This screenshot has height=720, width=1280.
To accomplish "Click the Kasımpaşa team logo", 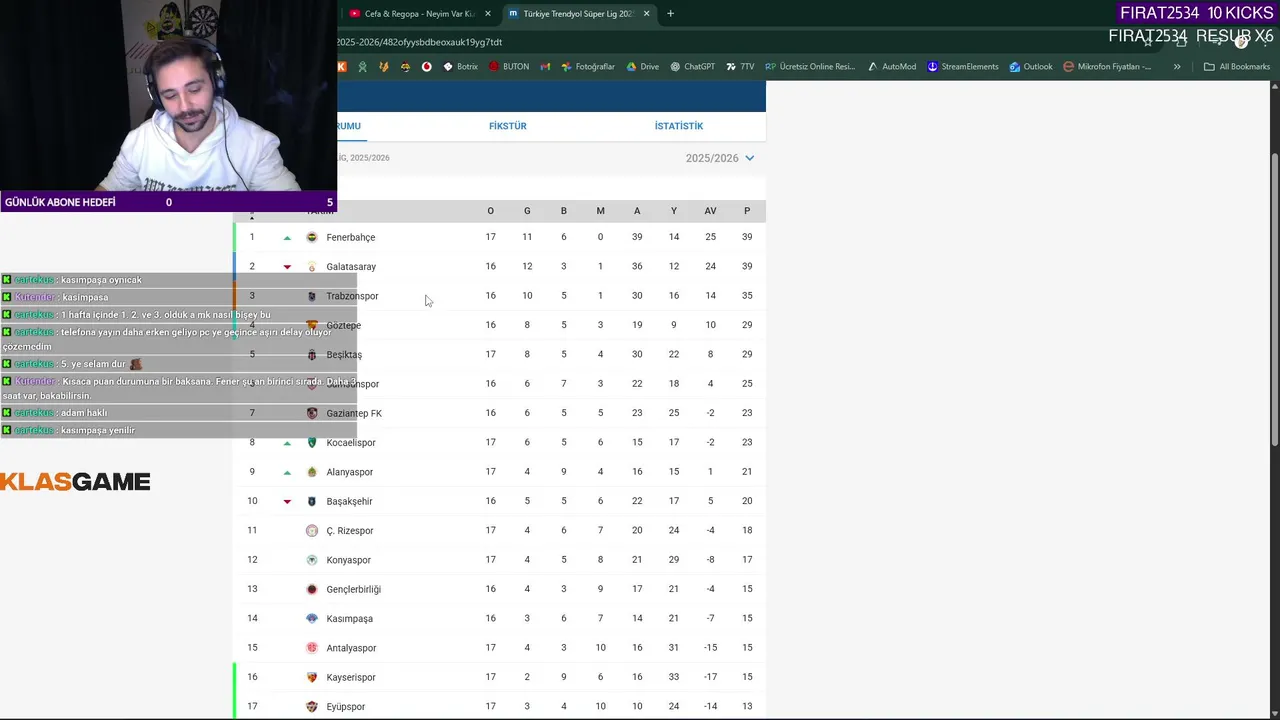I will pyautogui.click(x=312, y=619).
